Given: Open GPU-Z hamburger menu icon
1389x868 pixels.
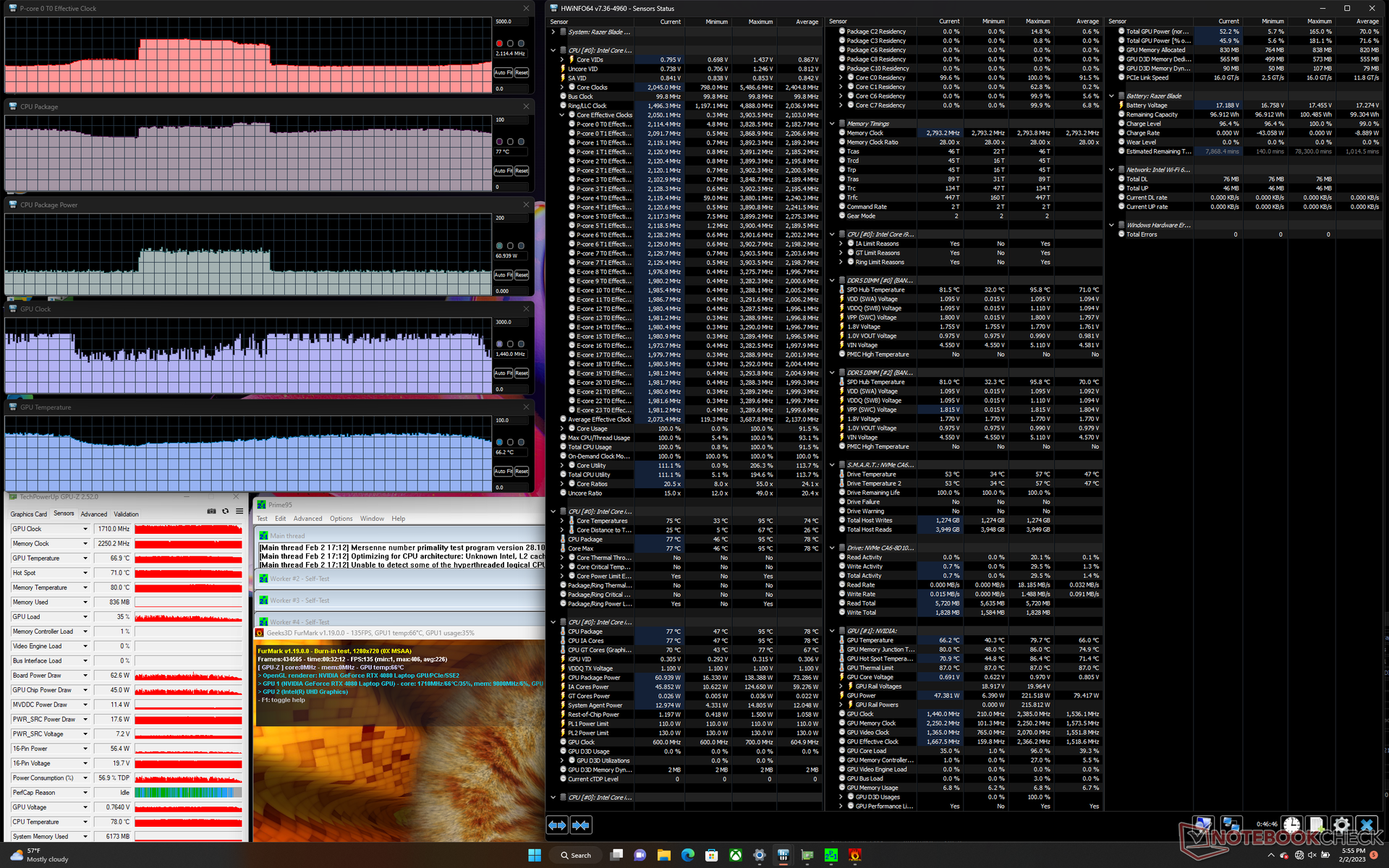Looking at the screenshot, I should 239,511.
